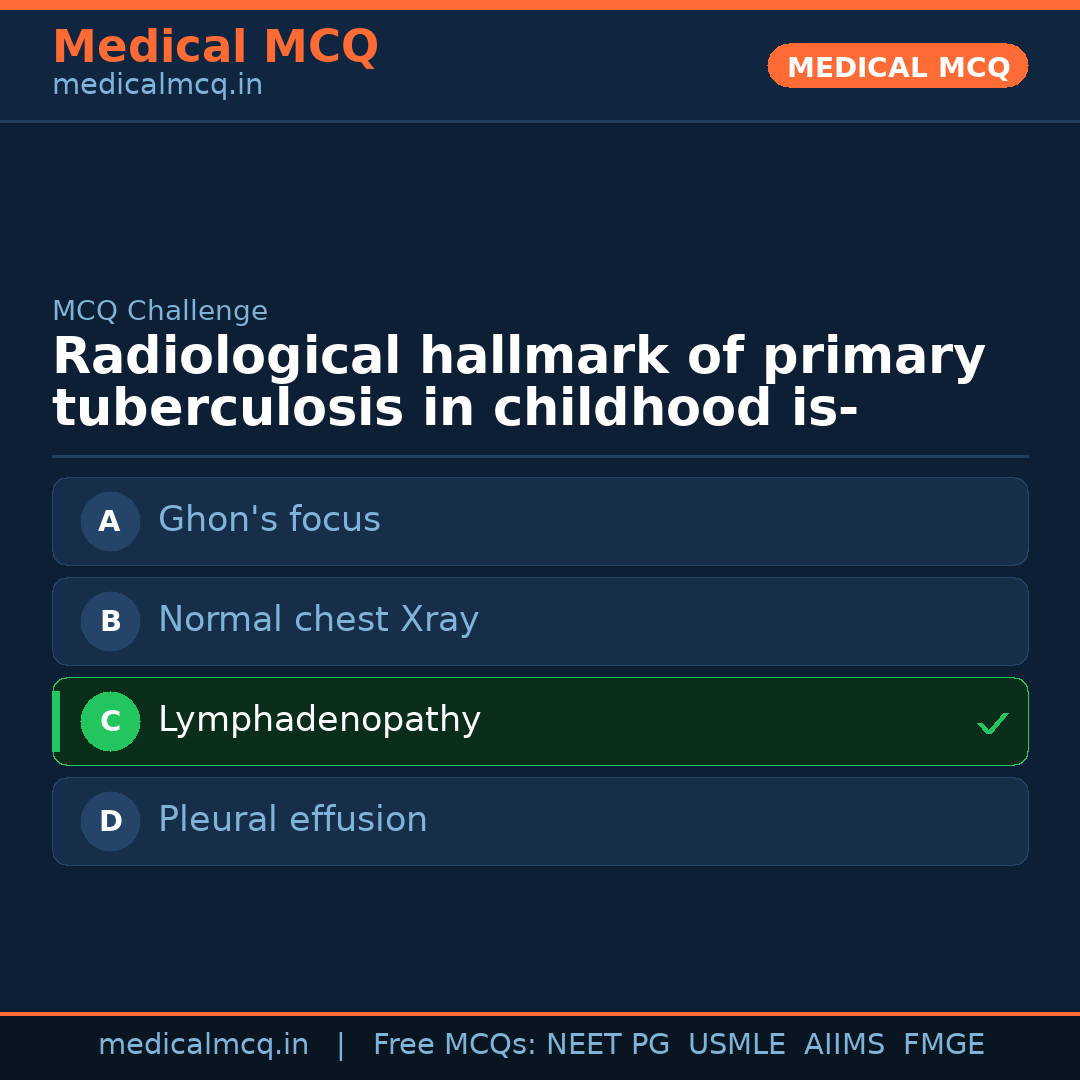This screenshot has width=1080, height=1080.
Task: Click the letter D circle icon
Action: tap(110, 821)
